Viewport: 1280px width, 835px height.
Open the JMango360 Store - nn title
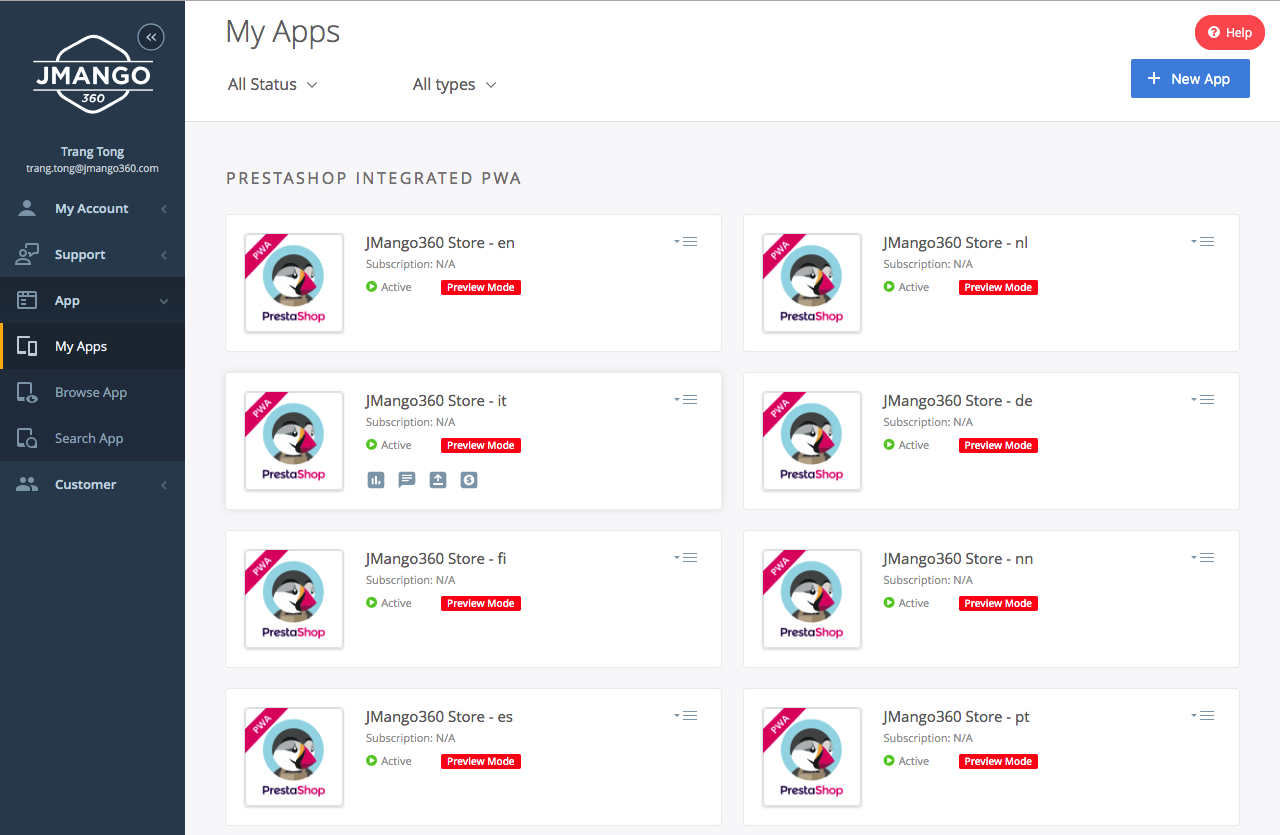coord(958,558)
